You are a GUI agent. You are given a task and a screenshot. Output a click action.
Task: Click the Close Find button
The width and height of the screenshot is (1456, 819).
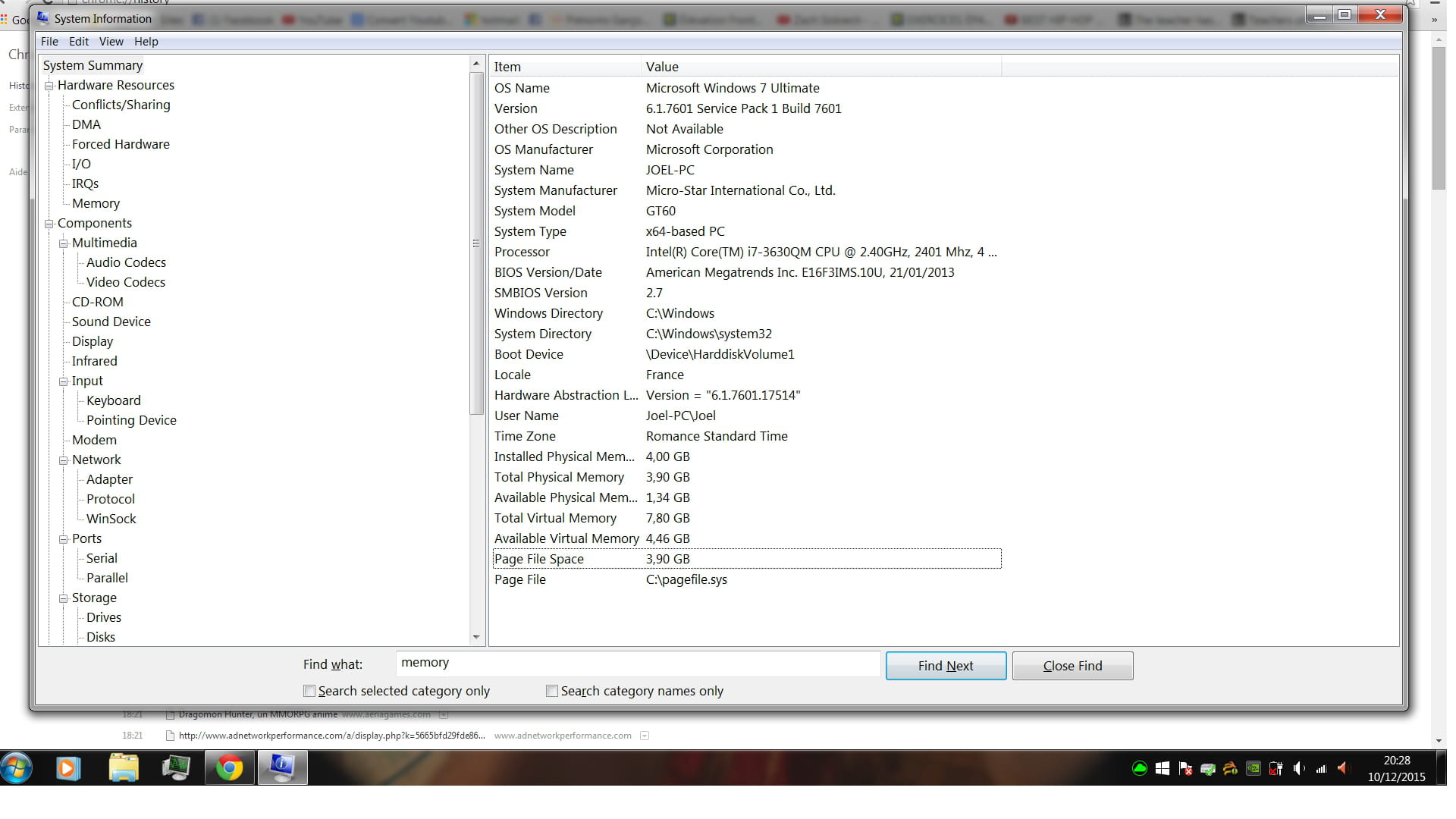(1072, 666)
